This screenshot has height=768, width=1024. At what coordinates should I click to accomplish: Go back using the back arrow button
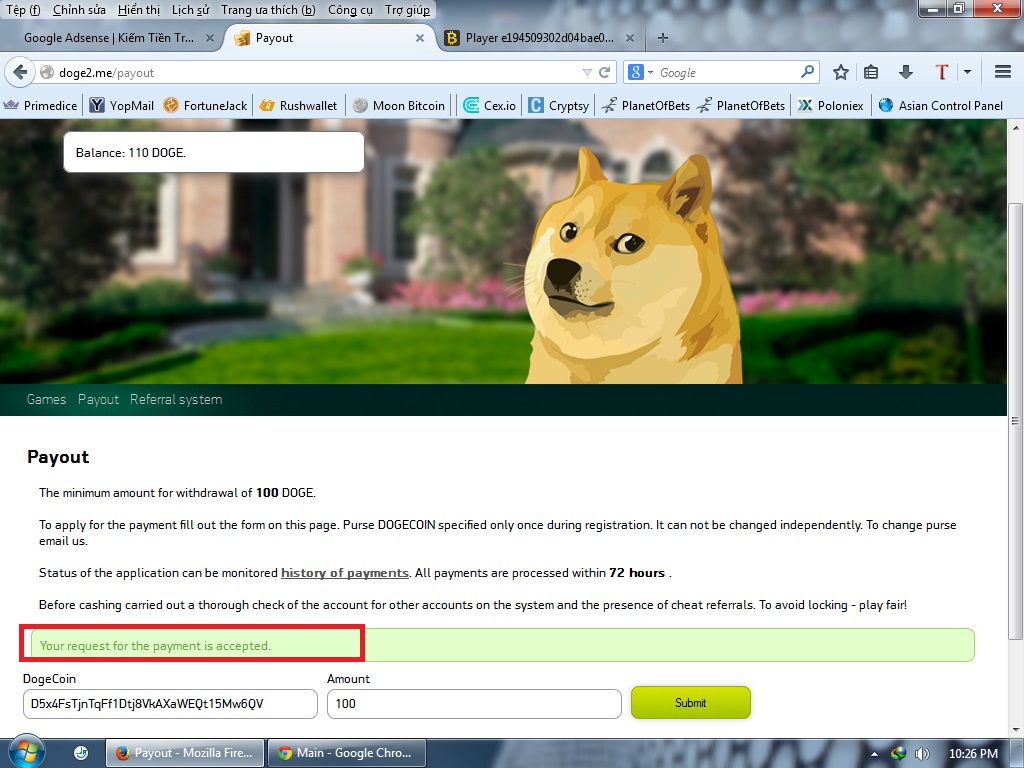point(20,72)
